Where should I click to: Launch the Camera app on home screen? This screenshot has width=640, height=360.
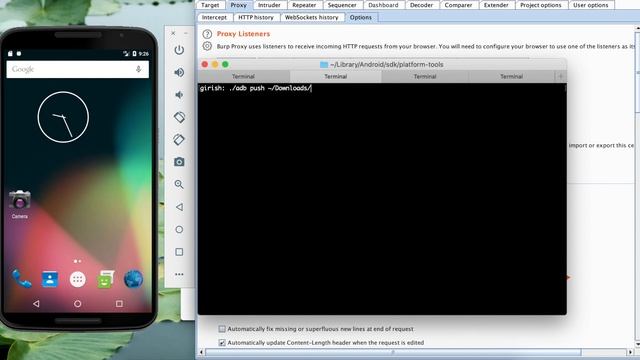(x=20, y=204)
